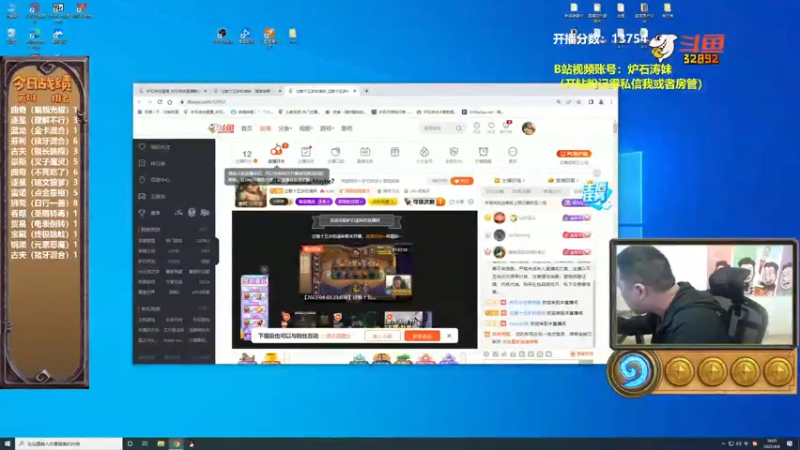Open the alarm clock icon in anchor toolbar

coord(483,154)
